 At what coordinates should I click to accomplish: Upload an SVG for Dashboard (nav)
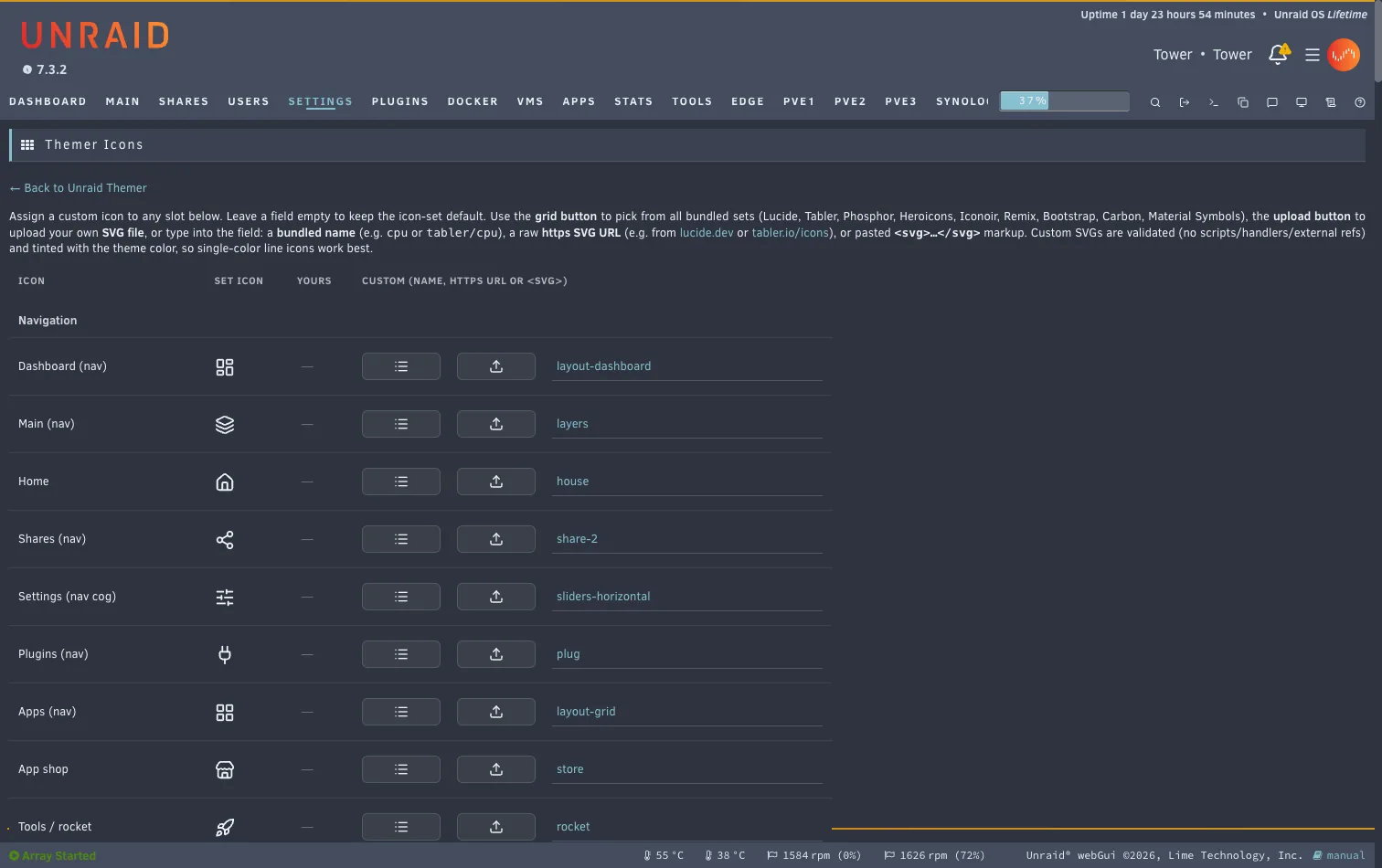click(496, 366)
